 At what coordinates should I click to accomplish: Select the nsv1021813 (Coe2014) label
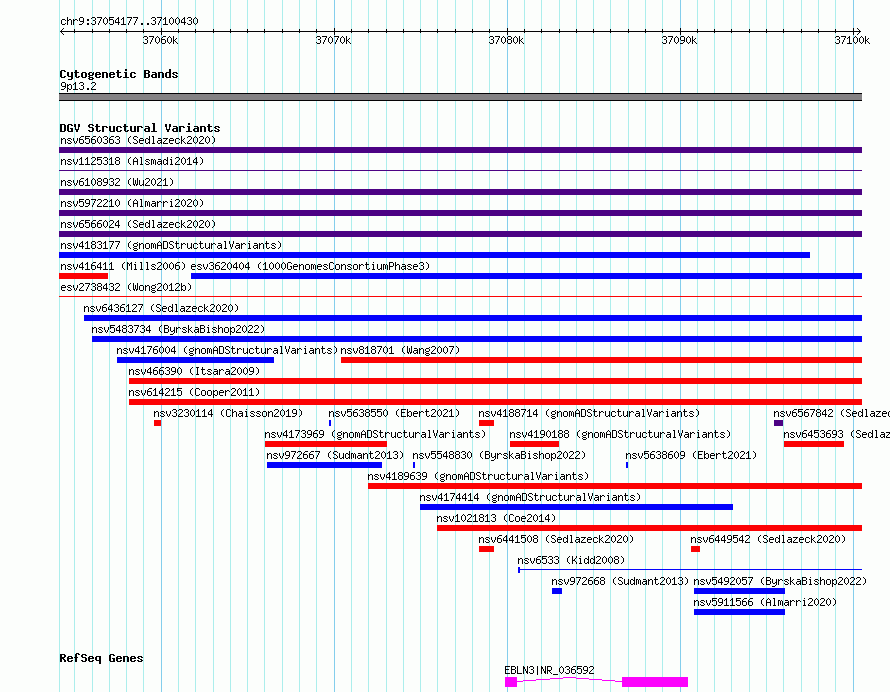(x=496, y=518)
